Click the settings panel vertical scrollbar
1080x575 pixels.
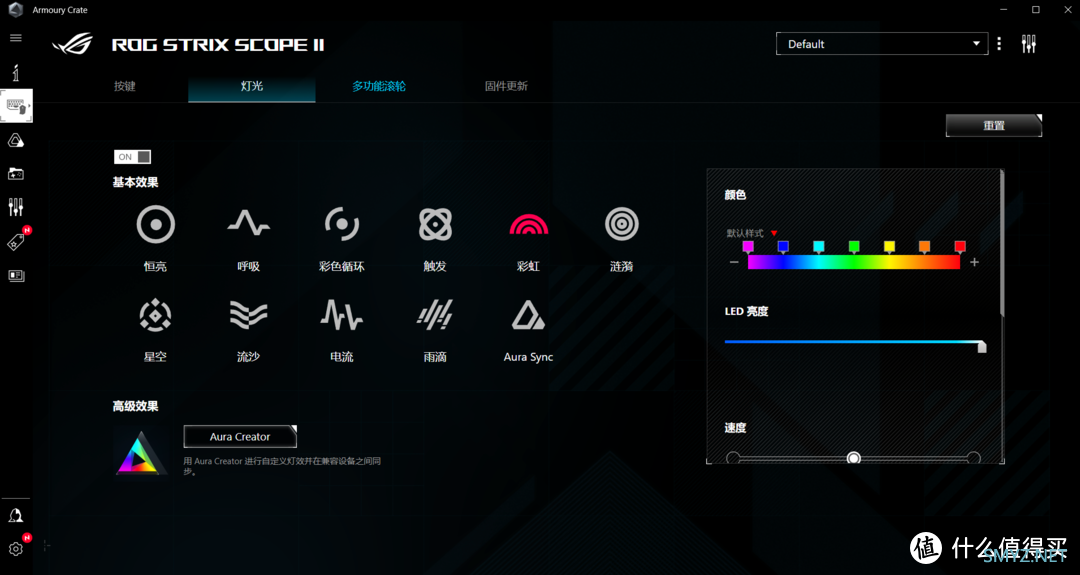pos(1002,243)
